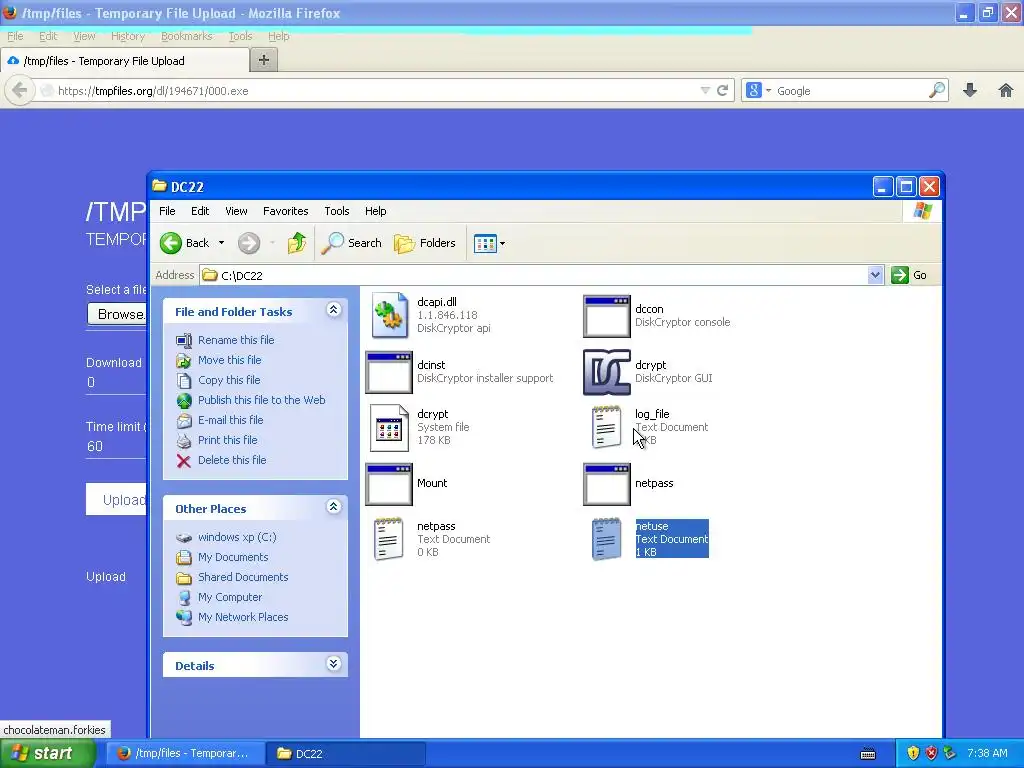Open Firefox Bookmarks menu
1024x768 pixels.
click(x=187, y=36)
